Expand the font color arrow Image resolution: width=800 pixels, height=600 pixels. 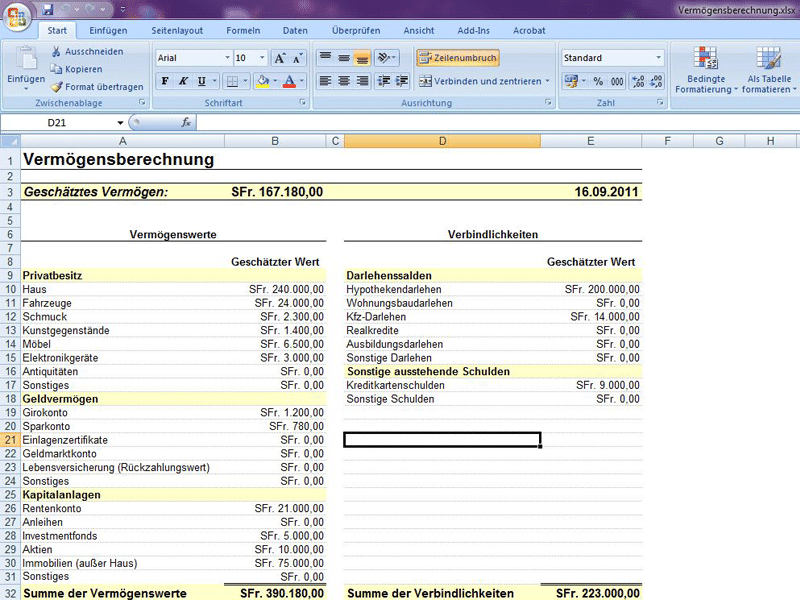coord(302,81)
